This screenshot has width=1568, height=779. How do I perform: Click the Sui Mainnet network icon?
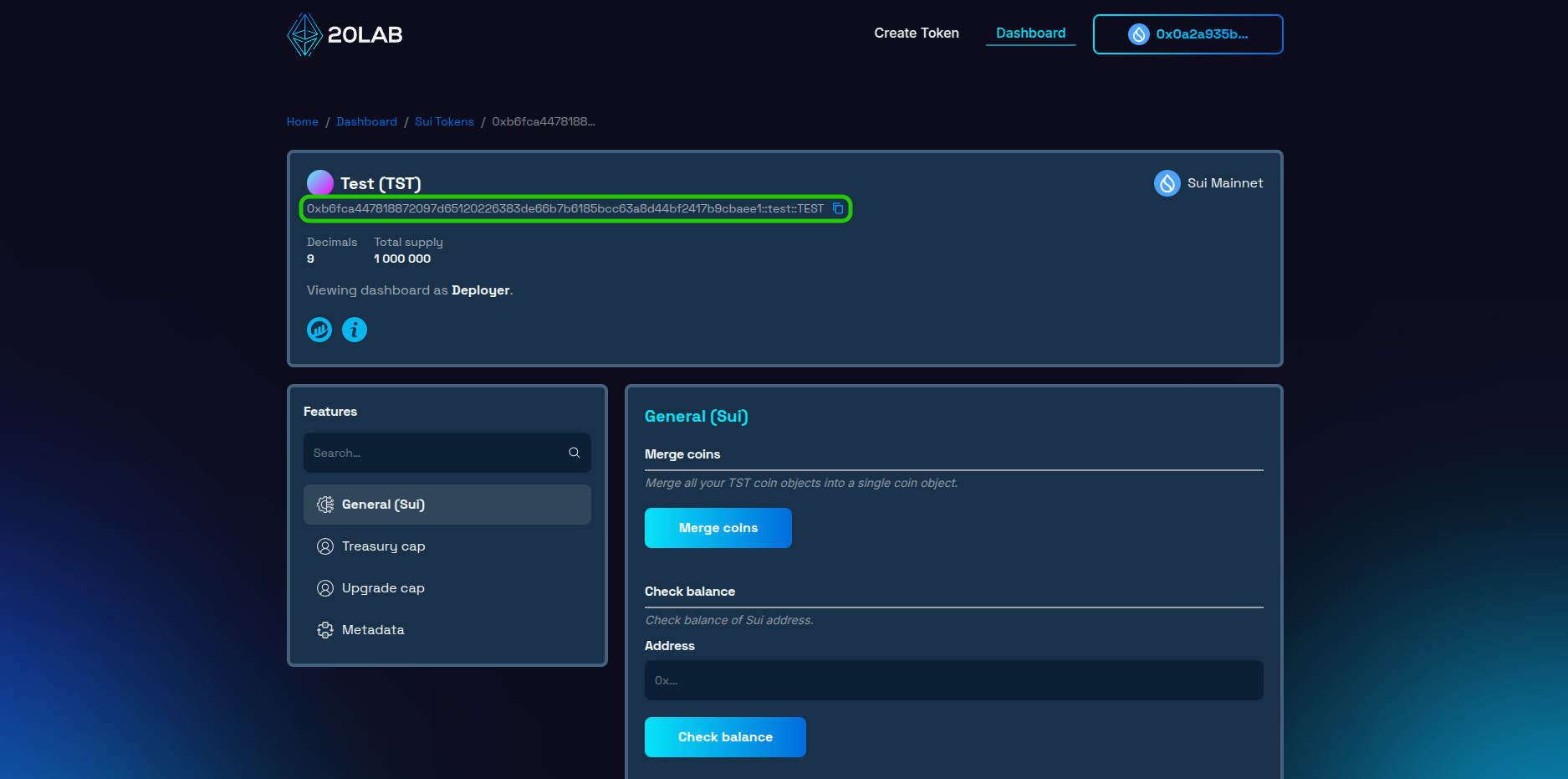coord(1167,183)
